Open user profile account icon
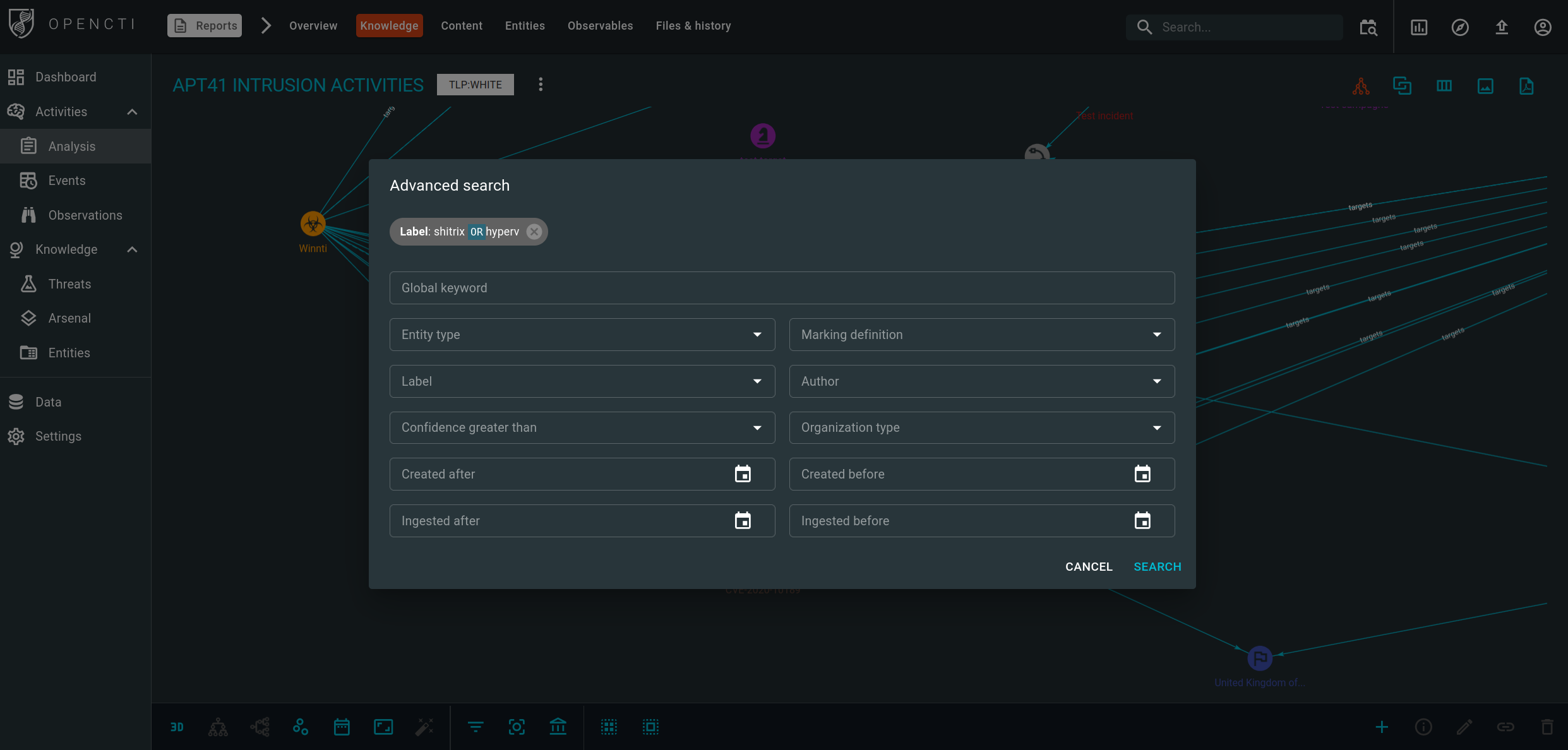Viewport: 1568px width, 750px height. click(1542, 27)
